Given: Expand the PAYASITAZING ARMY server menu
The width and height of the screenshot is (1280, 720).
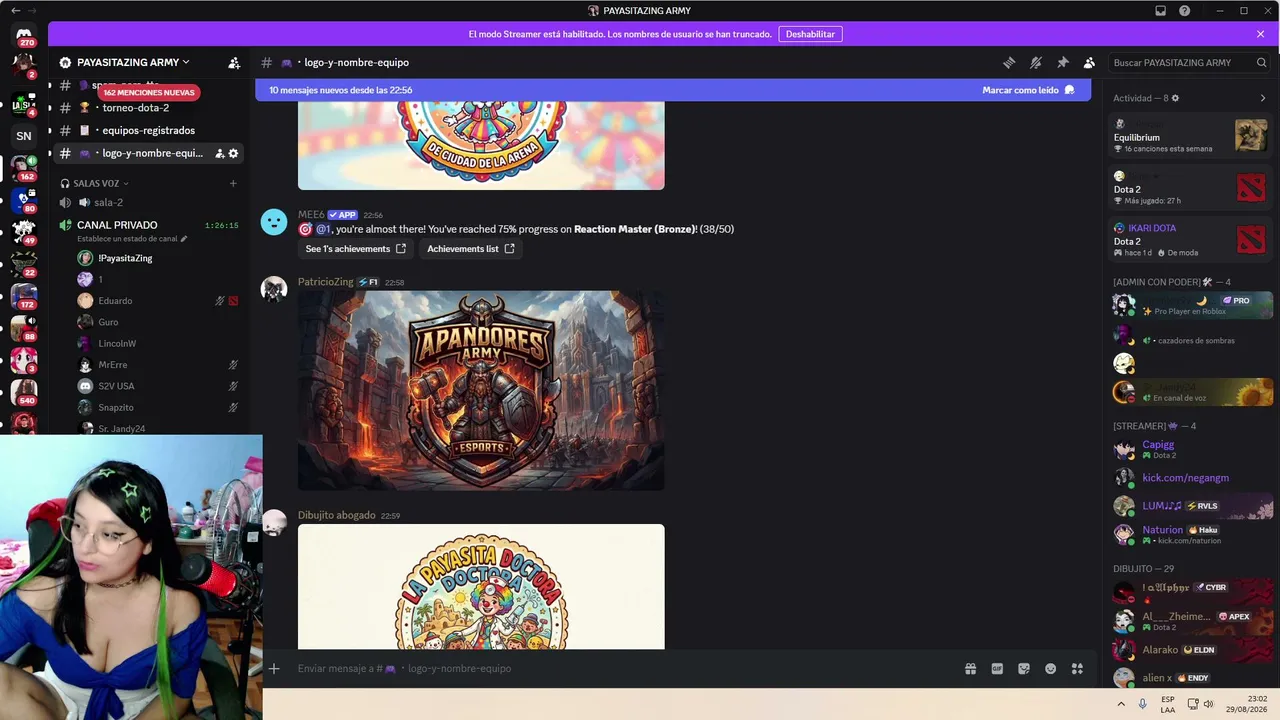Looking at the screenshot, I should pyautogui.click(x=134, y=62).
